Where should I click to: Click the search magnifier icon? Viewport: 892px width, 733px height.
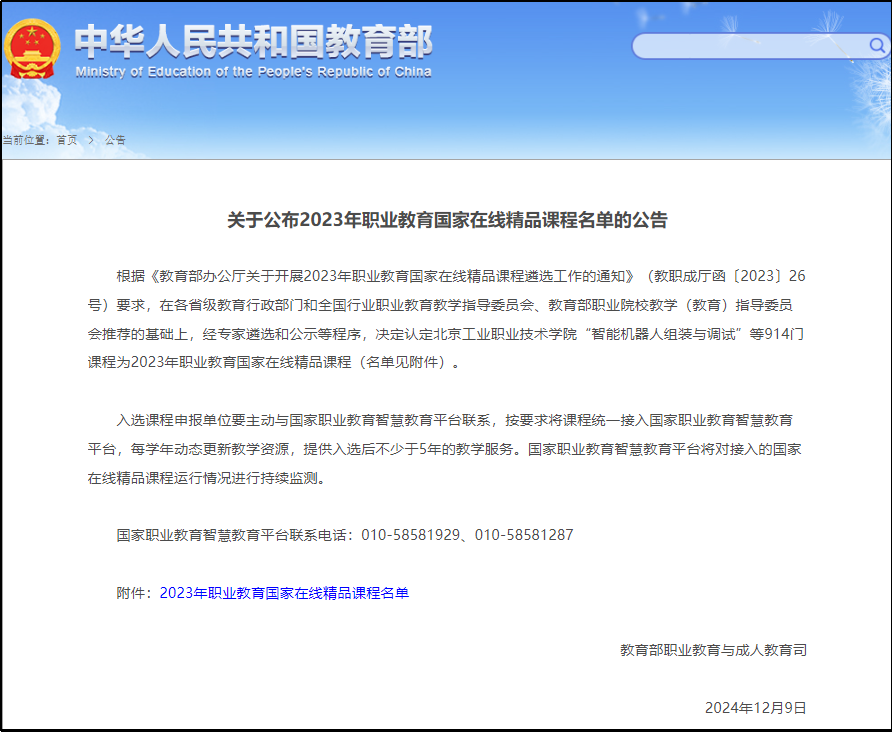tap(877, 45)
